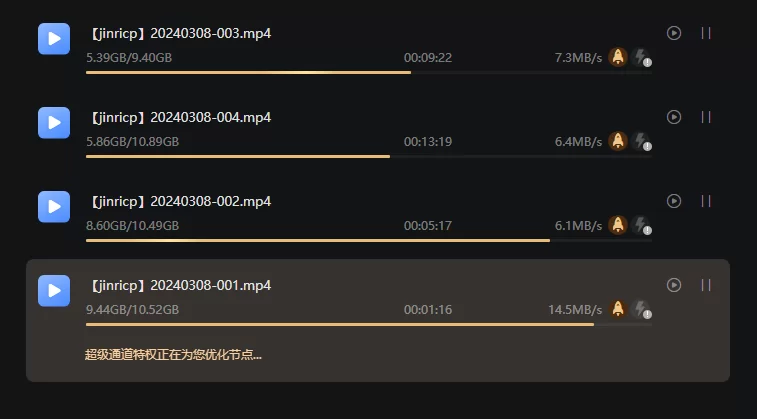The image size is (757, 419).
Task: Play 20240308-003.mp4 while downloading
Action: (674, 33)
